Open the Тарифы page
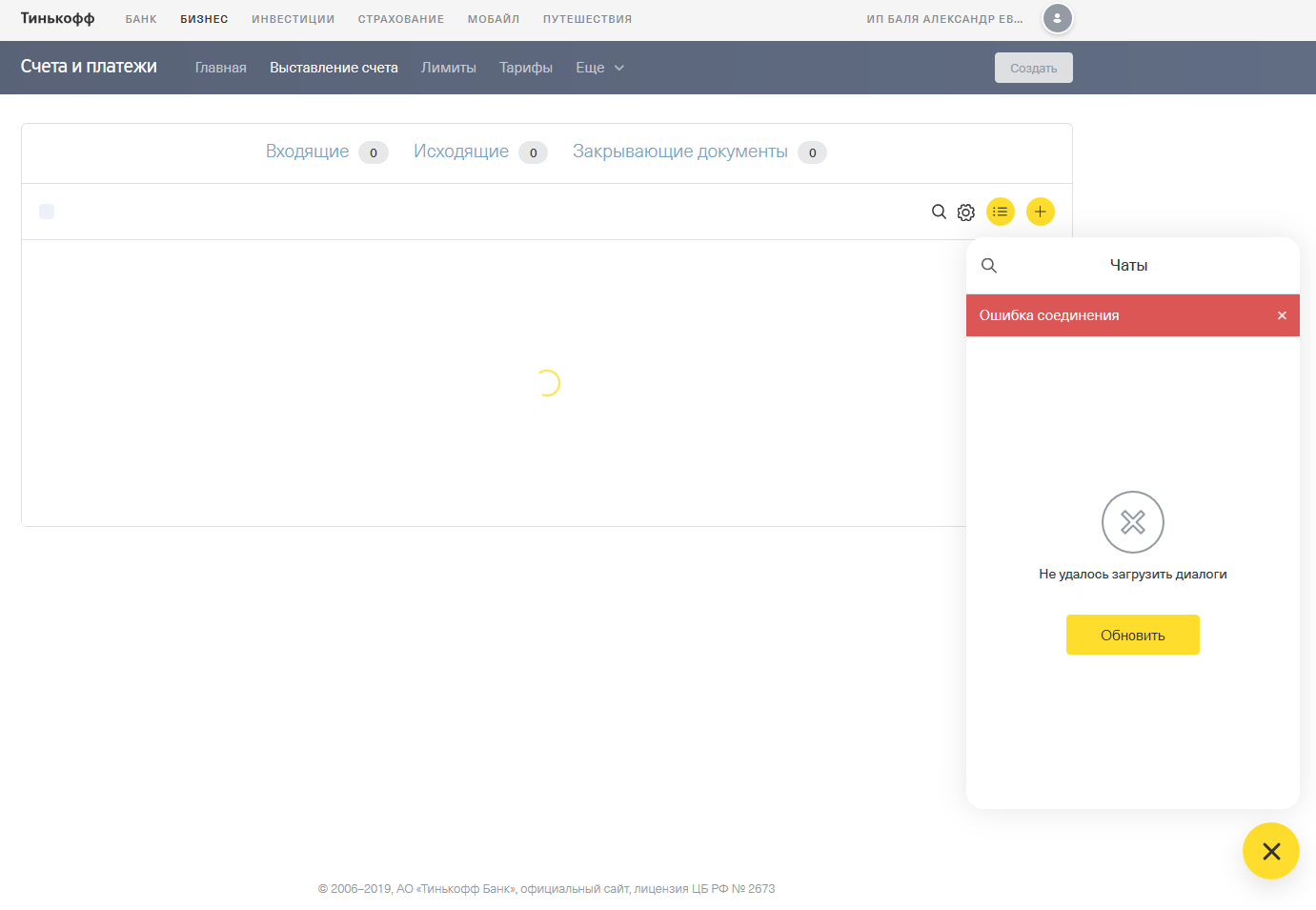 pos(525,68)
